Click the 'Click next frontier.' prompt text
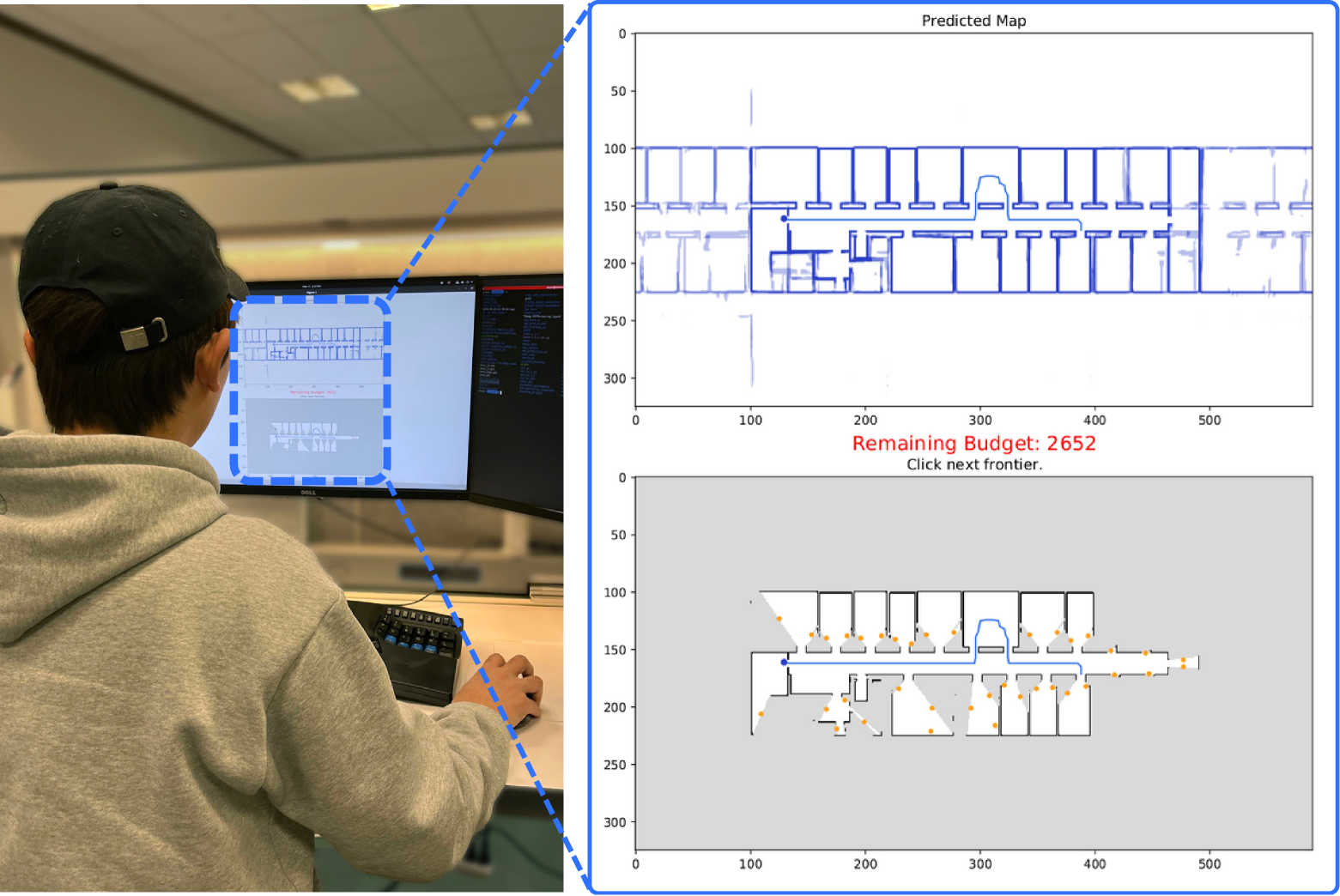Screen dimensions: 1340x896 (974, 464)
